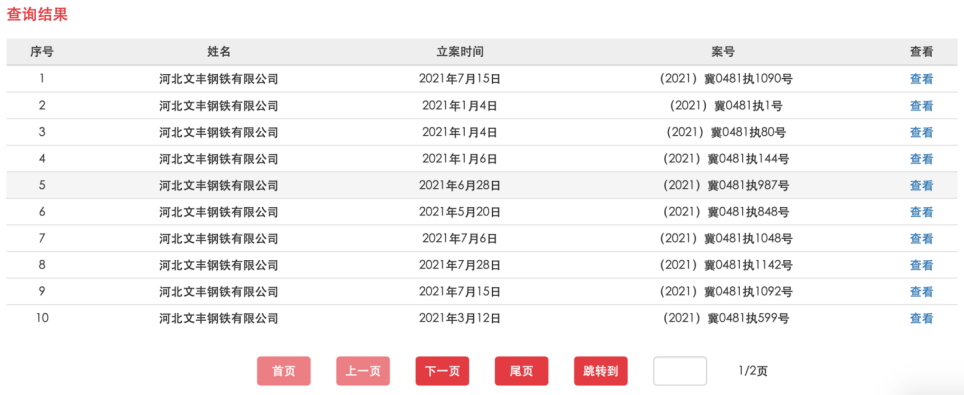Viewport: 964px width, 395px height.
Task: Click company name 河北文丰钢铁有限公司 in row 10
Action: 219,318
